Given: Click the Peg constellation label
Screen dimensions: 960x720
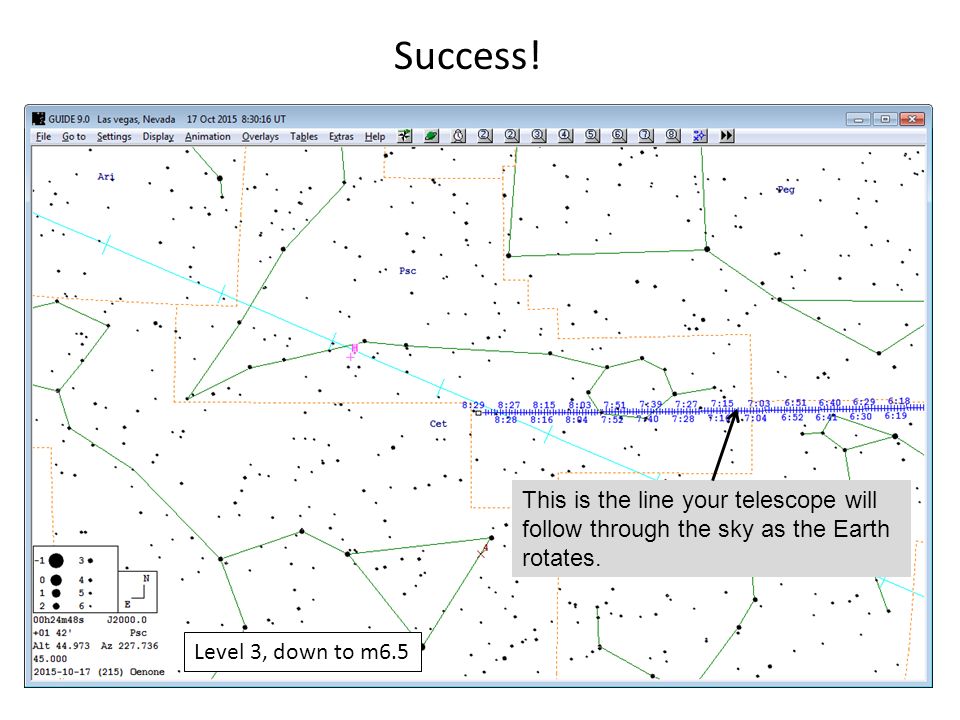Looking at the screenshot, I should pyautogui.click(x=786, y=190).
